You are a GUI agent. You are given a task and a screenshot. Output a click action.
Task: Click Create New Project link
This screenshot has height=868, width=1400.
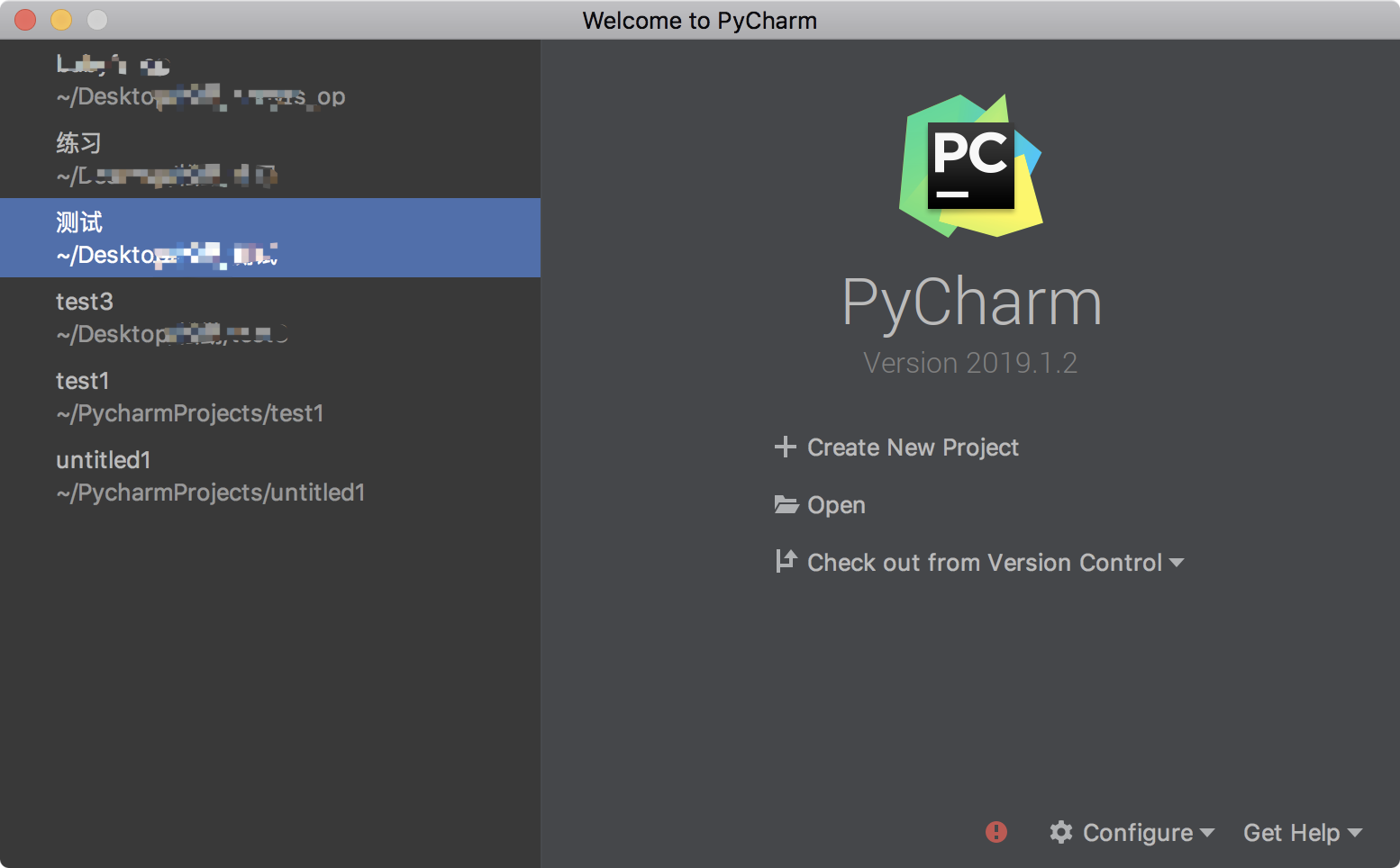(913, 448)
